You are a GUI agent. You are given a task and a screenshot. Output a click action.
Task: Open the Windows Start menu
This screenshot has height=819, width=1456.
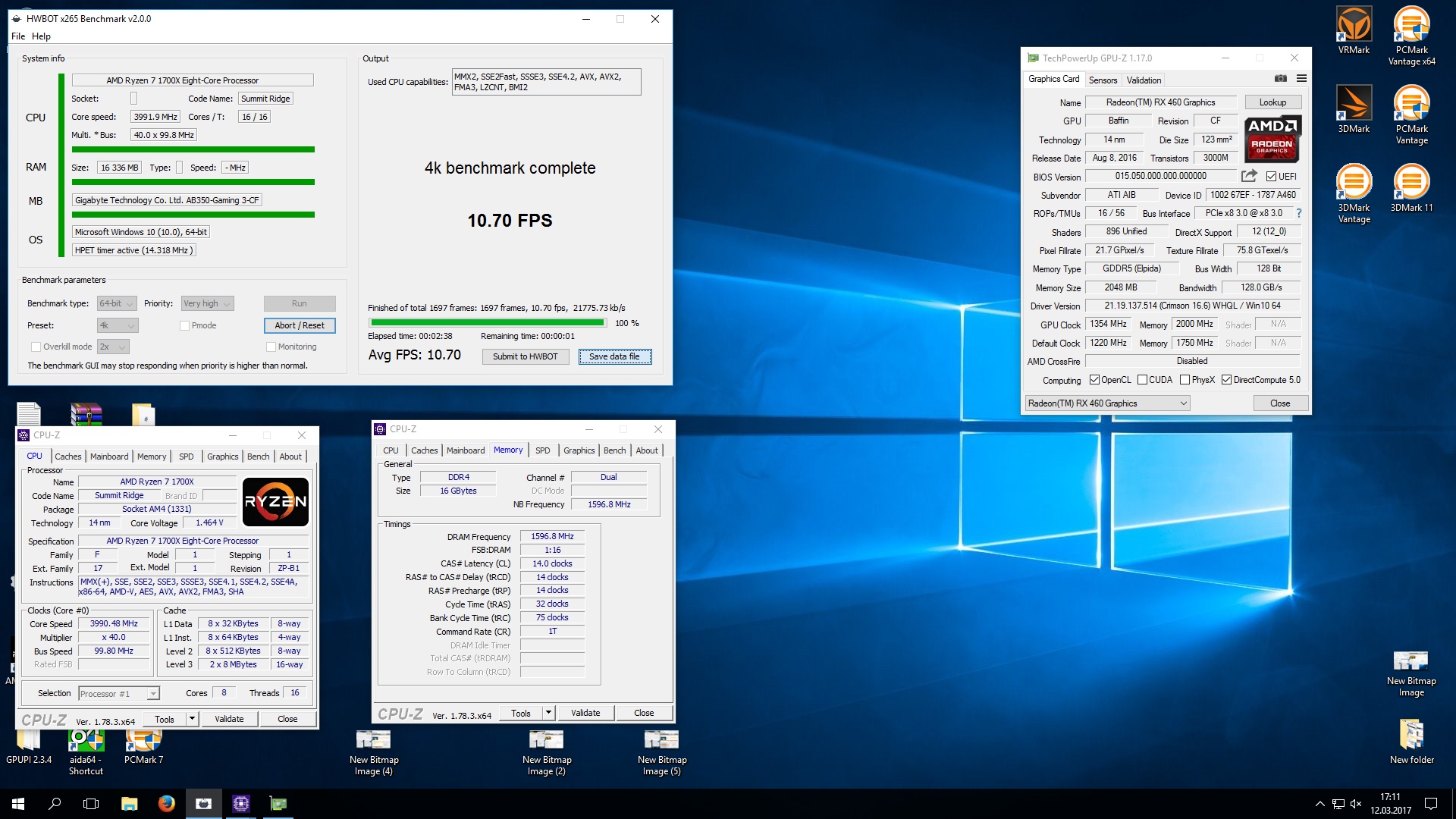pyautogui.click(x=18, y=804)
